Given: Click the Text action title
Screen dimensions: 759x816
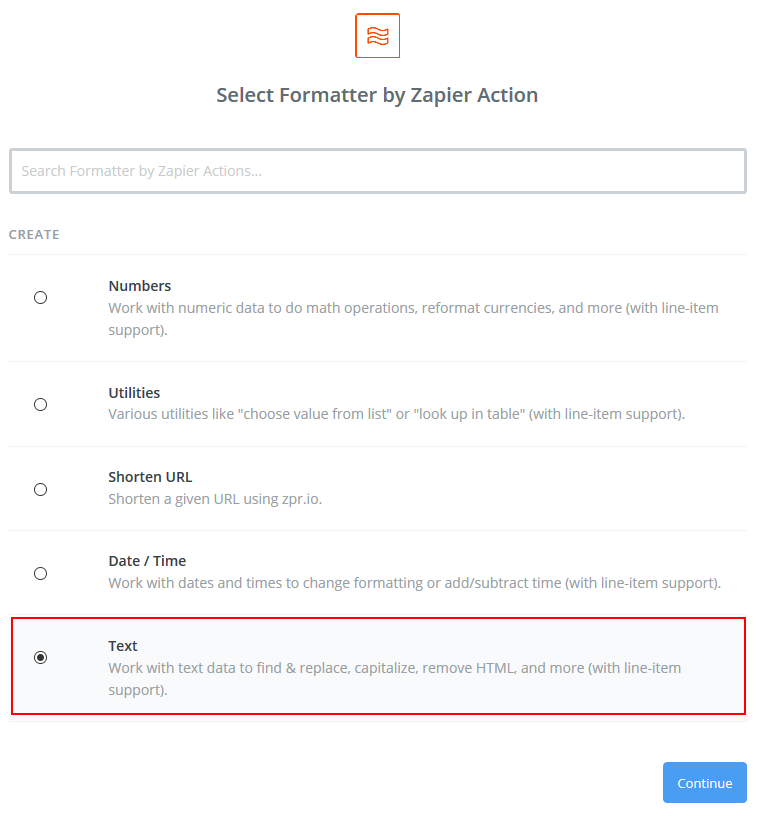Looking at the screenshot, I should [x=123, y=646].
